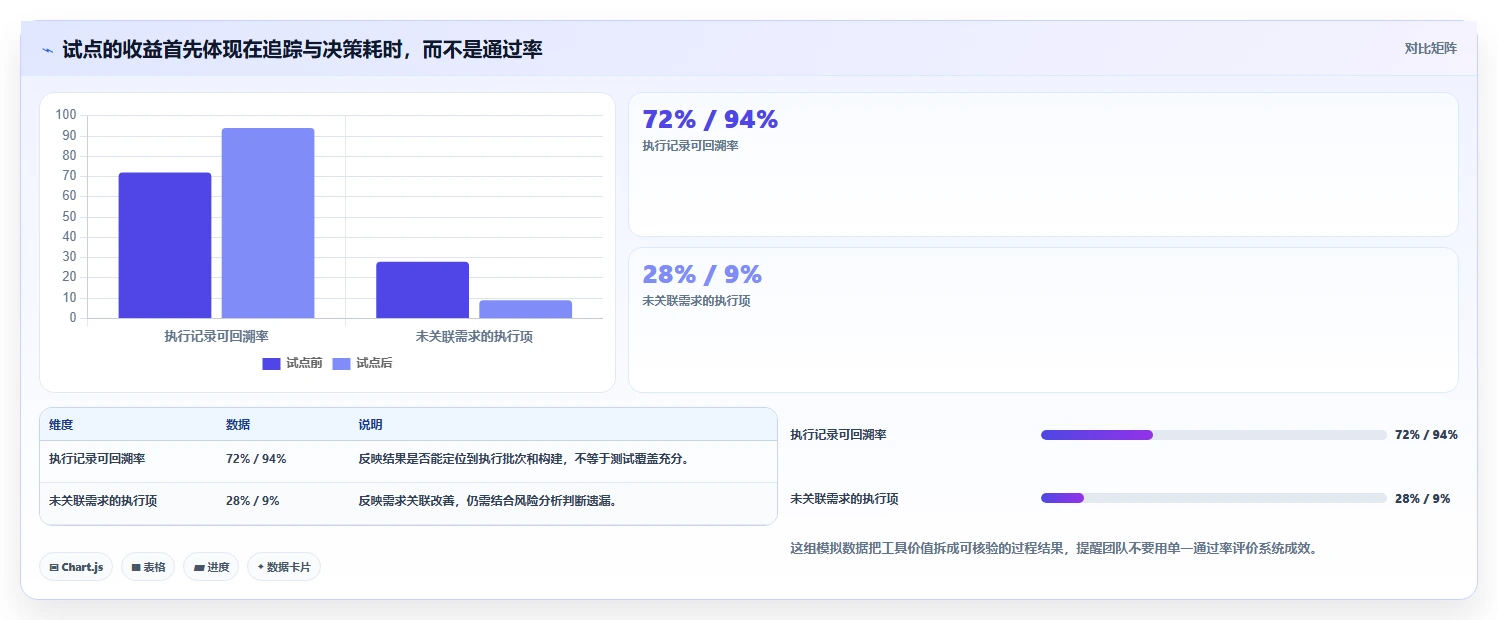Click the 28% / 9% value right of progress bar
The height and width of the screenshot is (620, 1498).
pos(1422,498)
